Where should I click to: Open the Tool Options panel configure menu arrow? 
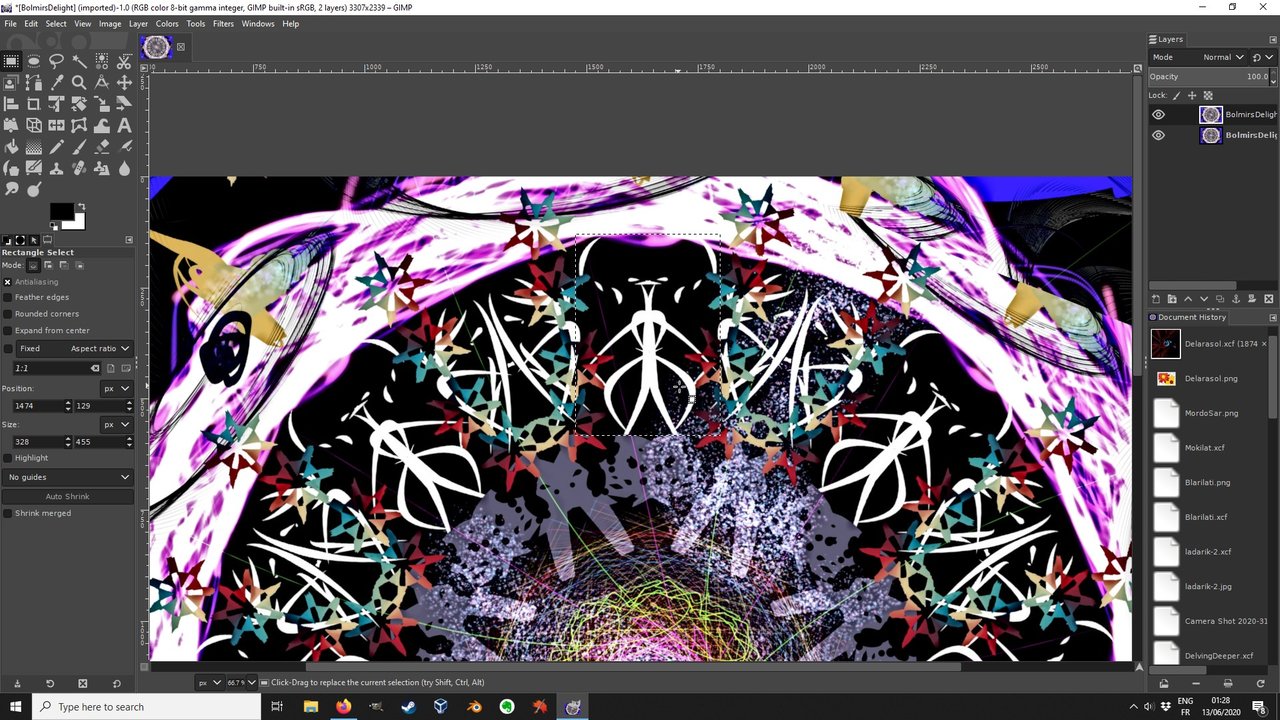pyautogui.click(x=129, y=240)
